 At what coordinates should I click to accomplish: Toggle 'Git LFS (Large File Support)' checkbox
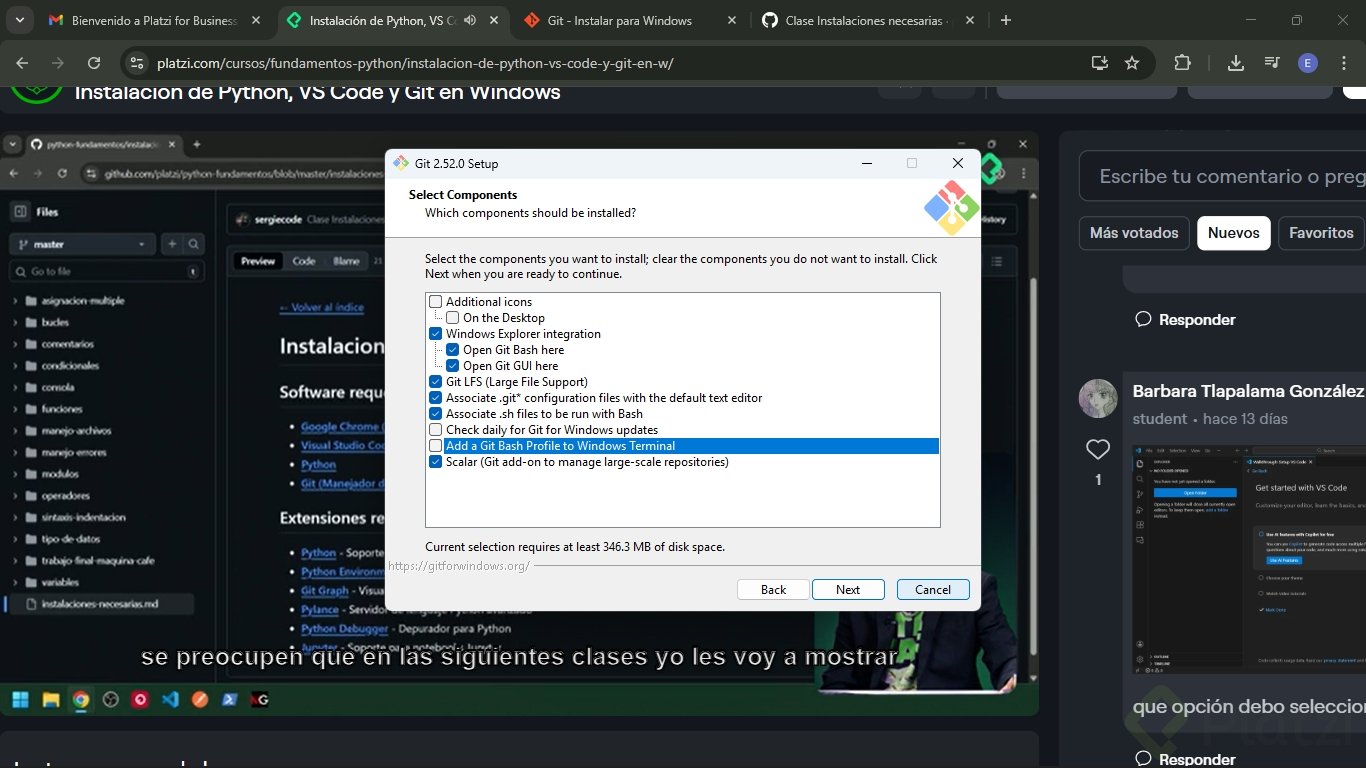pyautogui.click(x=435, y=382)
